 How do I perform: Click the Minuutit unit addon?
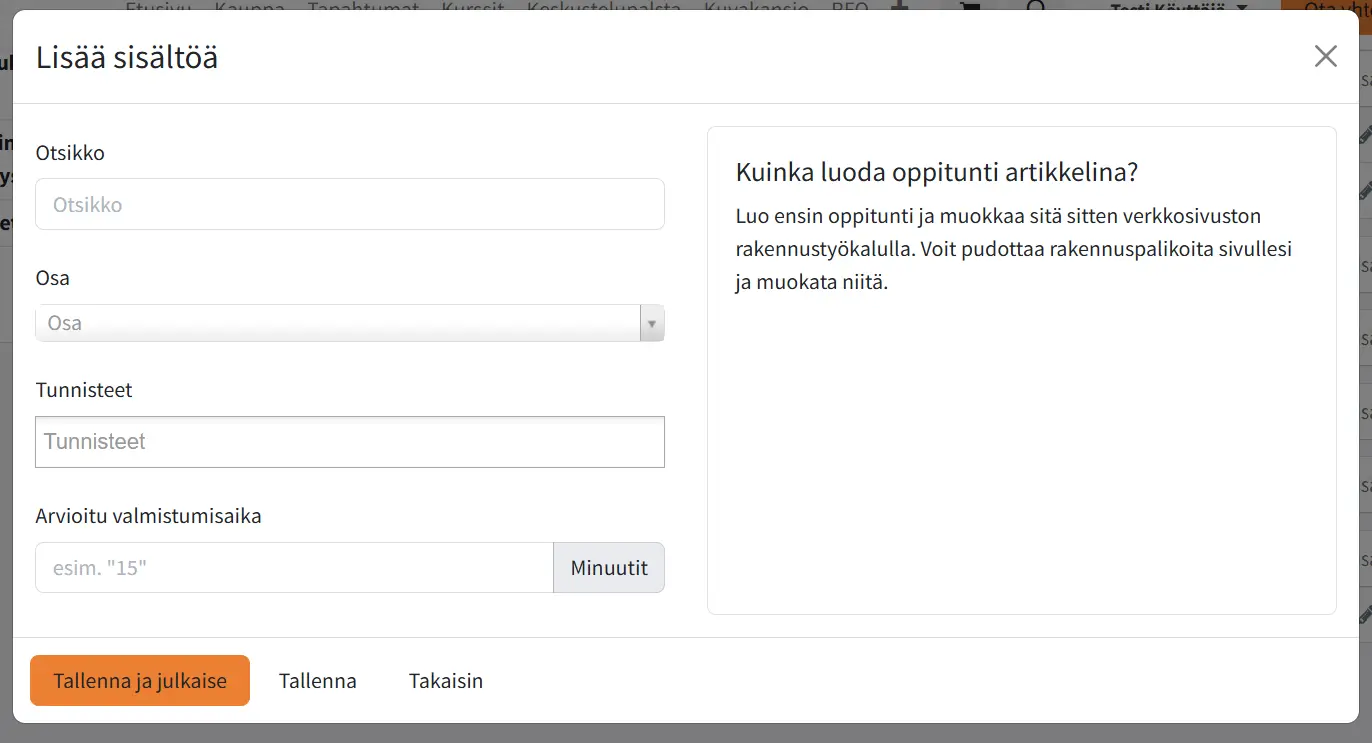pyautogui.click(x=608, y=568)
